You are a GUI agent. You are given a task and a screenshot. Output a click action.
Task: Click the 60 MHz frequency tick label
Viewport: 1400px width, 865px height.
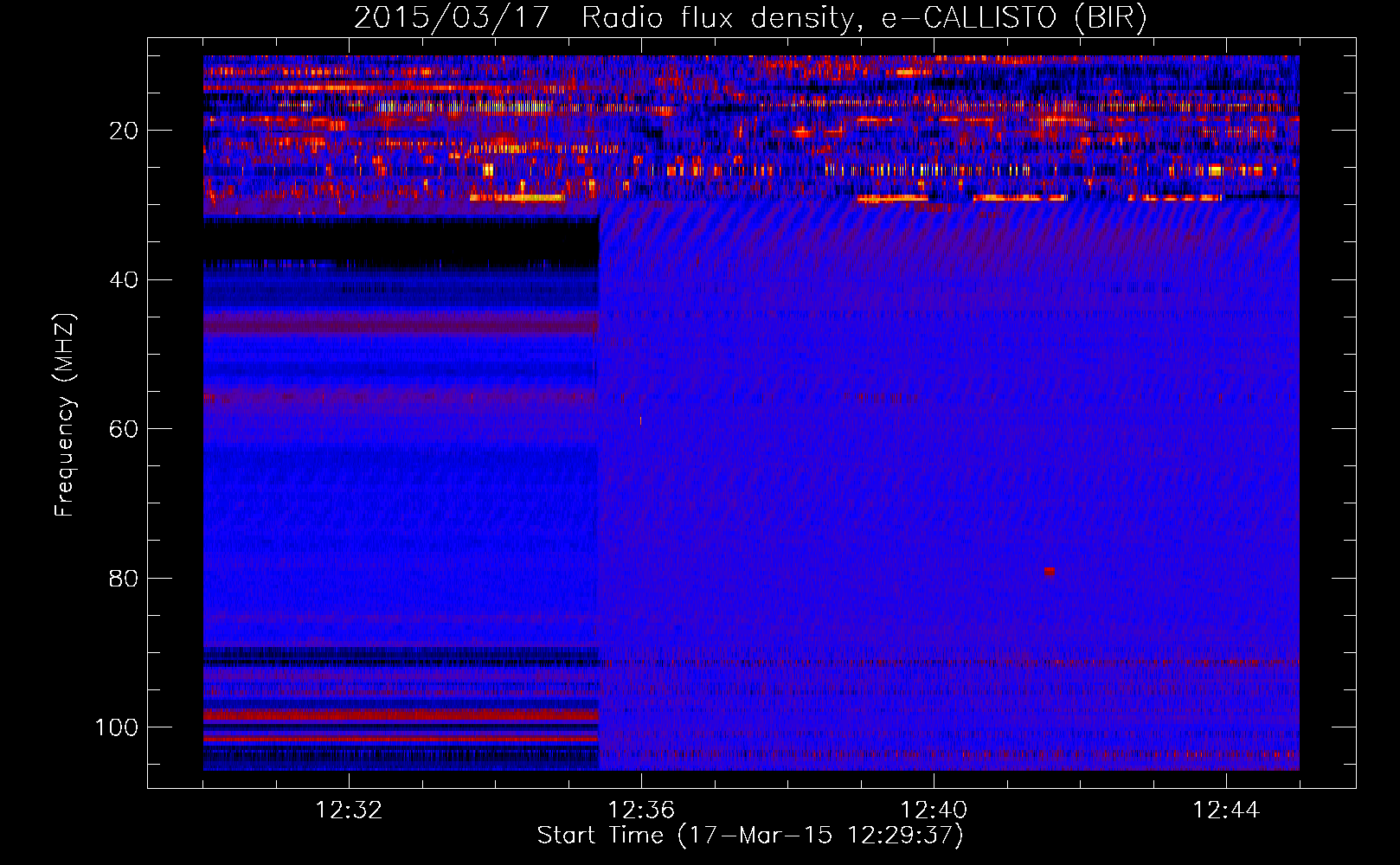pyautogui.click(x=124, y=429)
